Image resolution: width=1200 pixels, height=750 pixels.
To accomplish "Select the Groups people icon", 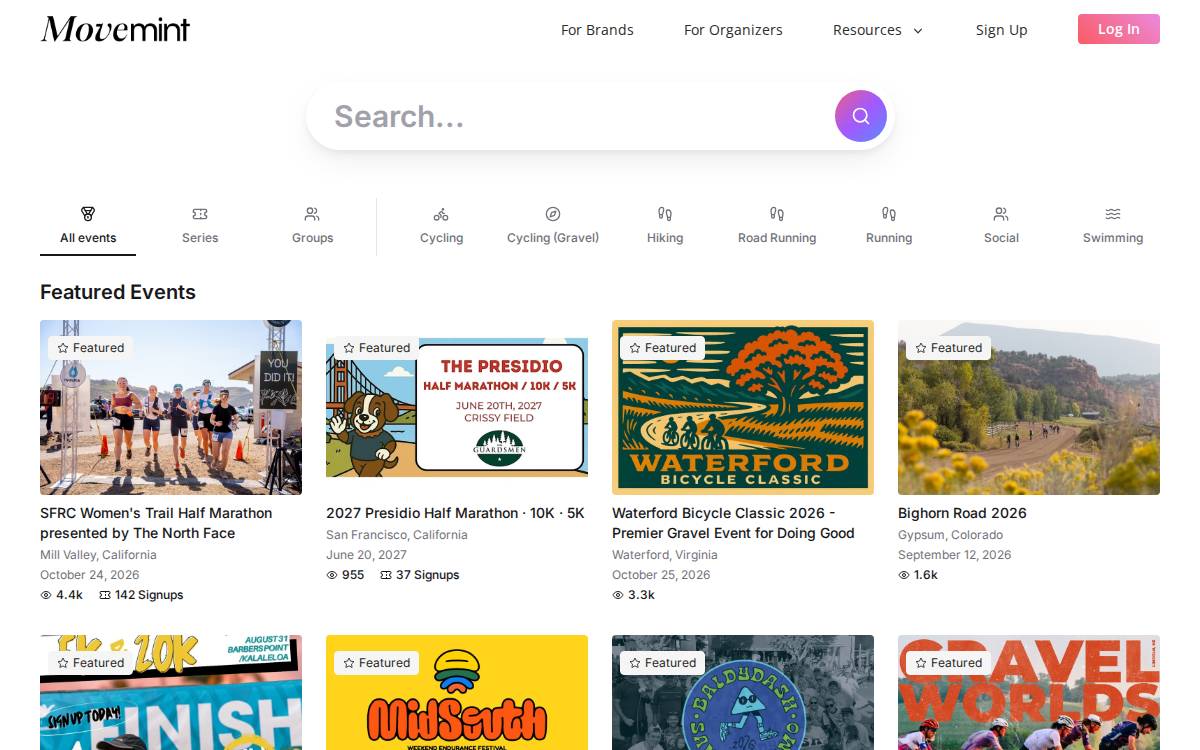I will pos(312,214).
